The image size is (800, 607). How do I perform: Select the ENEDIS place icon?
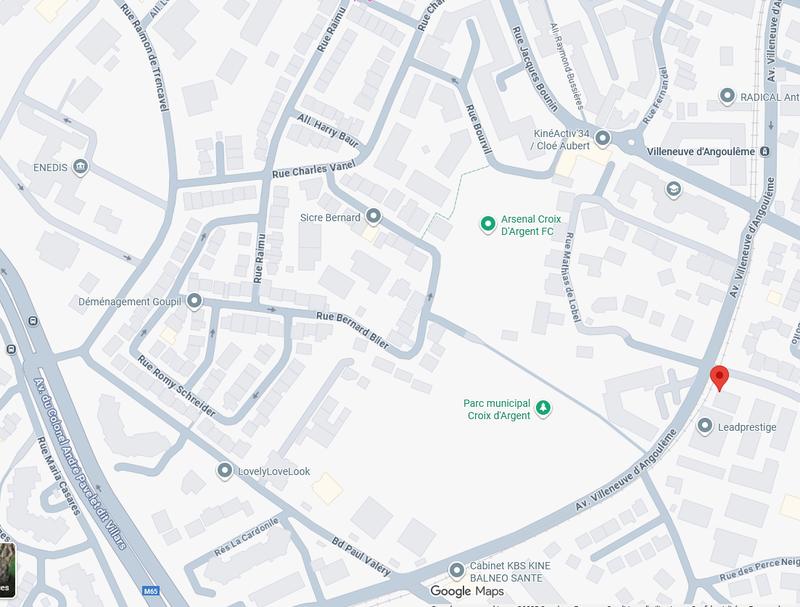click(x=80, y=166)
